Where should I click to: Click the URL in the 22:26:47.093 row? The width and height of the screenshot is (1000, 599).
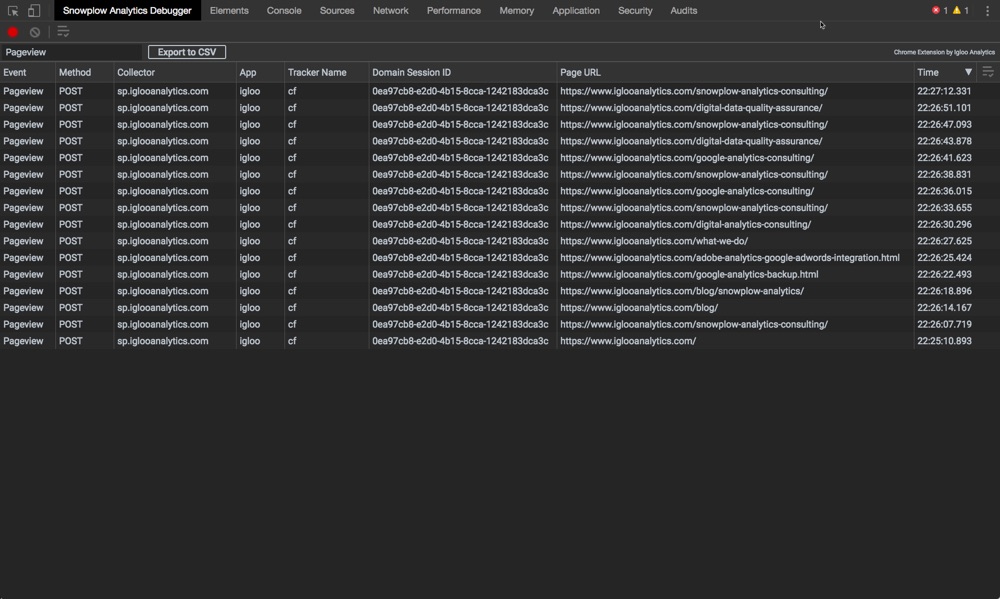694,124
